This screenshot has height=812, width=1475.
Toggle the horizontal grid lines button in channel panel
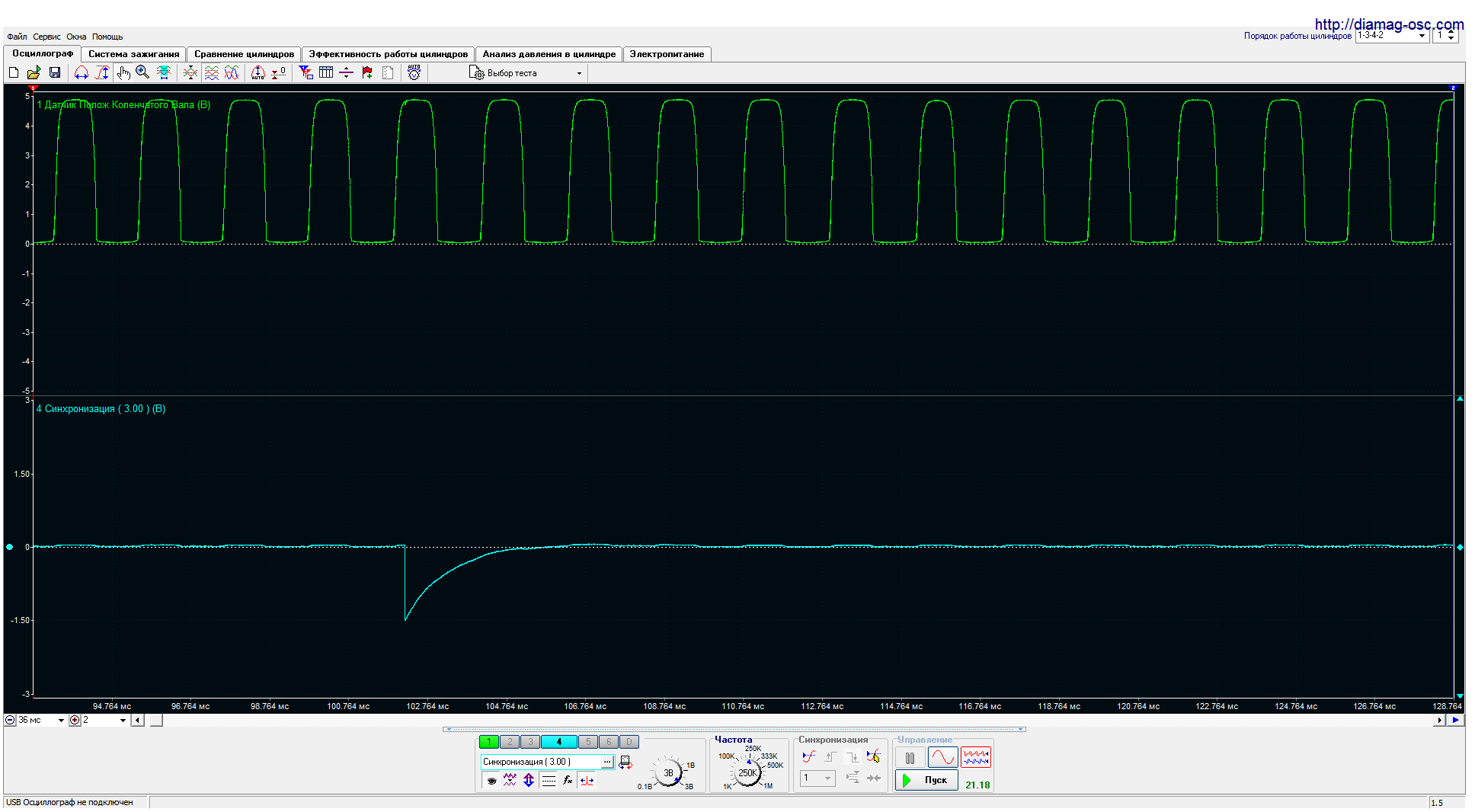pyautogui.click(x=549, y=780)
